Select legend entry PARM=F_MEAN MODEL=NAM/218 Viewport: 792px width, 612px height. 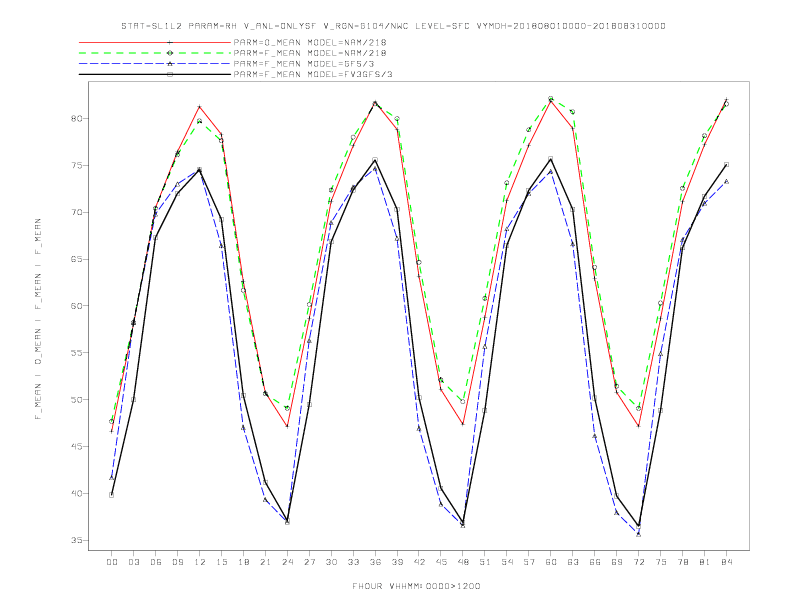coord(310,53)
